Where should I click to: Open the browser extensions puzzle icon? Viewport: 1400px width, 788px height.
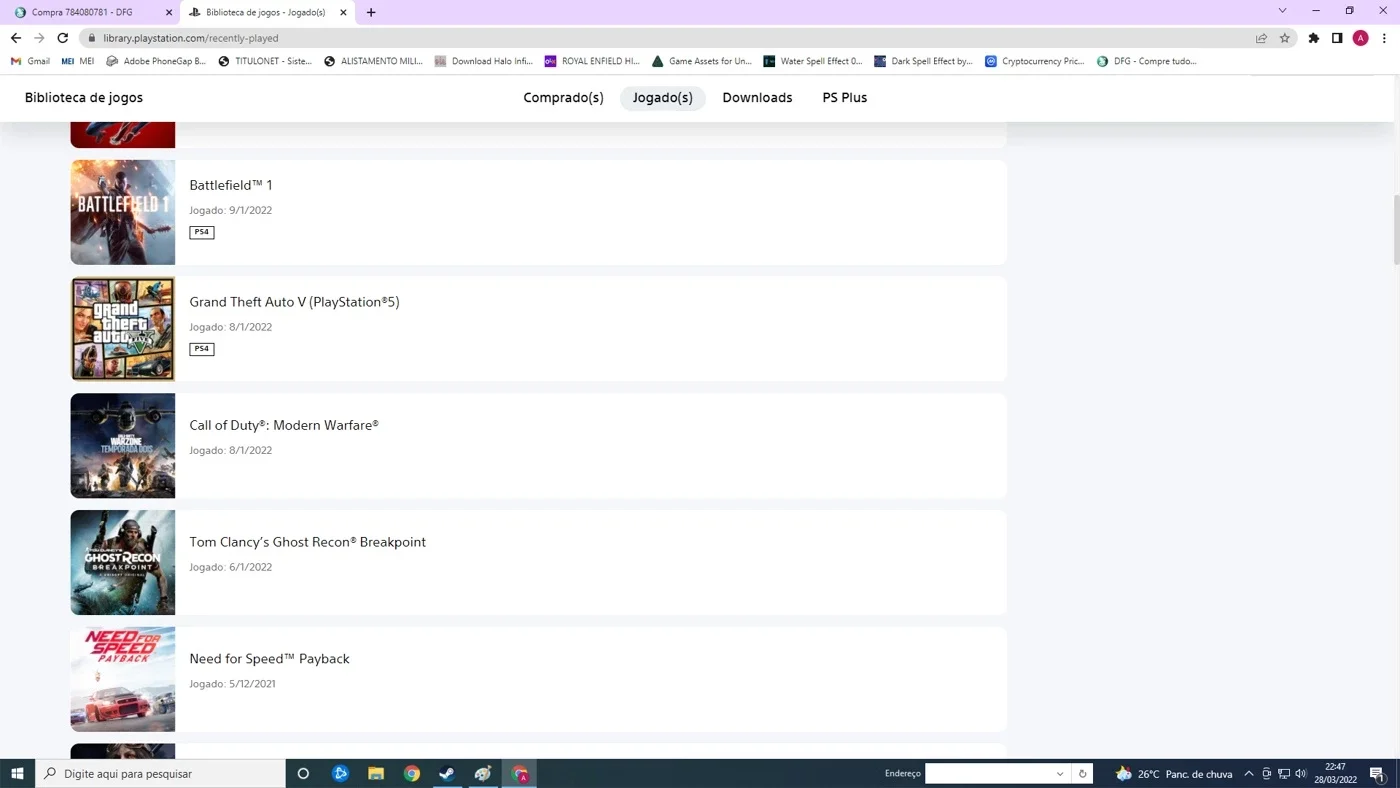click(1314, 38)
